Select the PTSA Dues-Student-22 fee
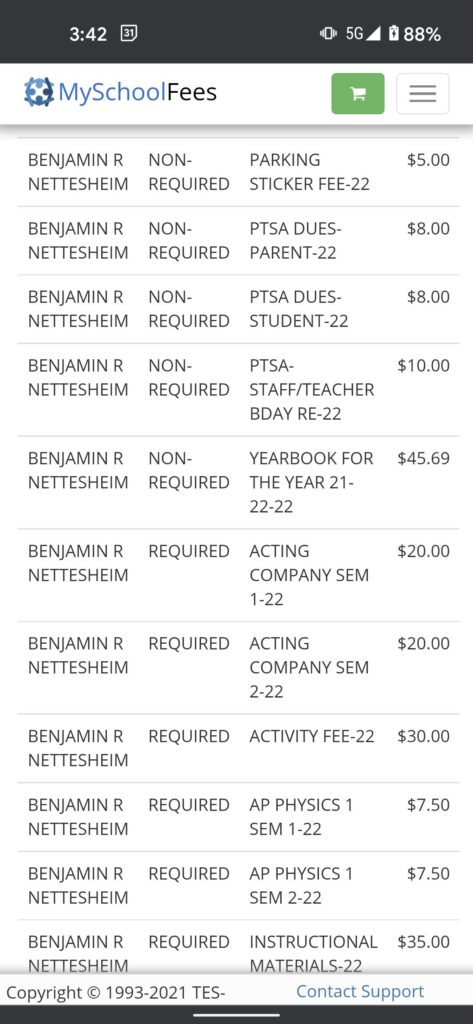The width and height of the screenshot is (473, 1024). point(238,309)
